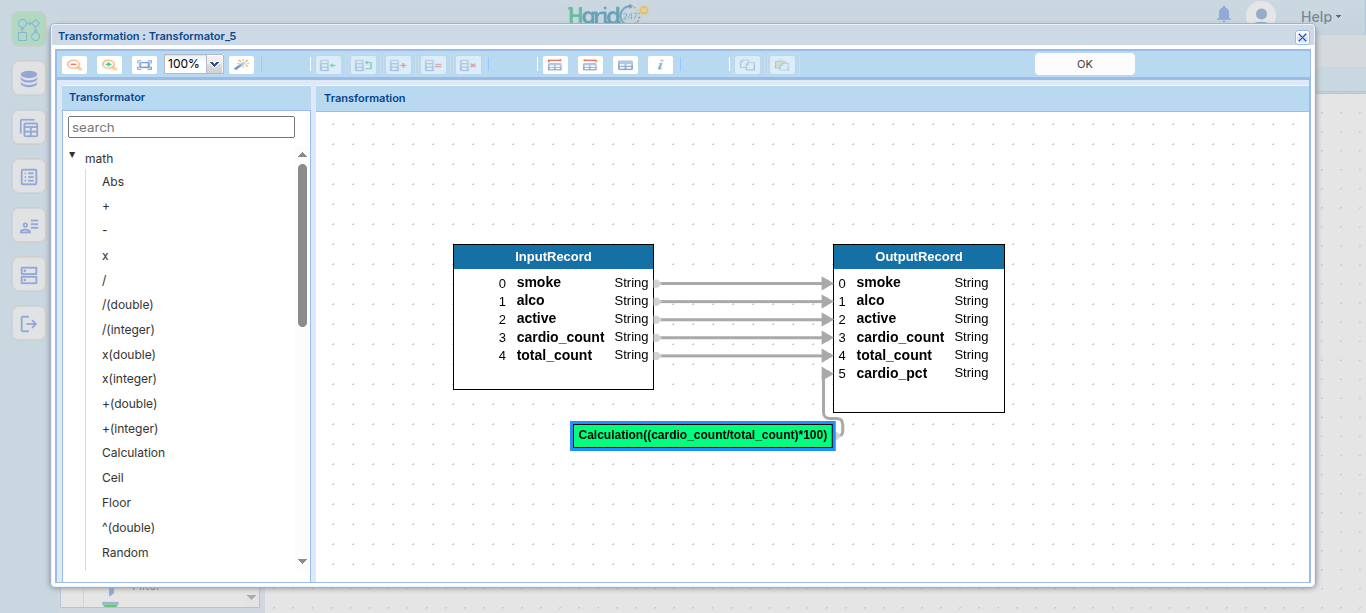Image resolution: width=1366 pixels, height=613 pixels.
Task: Open notifications via the bell icon
Action: point(1224,14)
